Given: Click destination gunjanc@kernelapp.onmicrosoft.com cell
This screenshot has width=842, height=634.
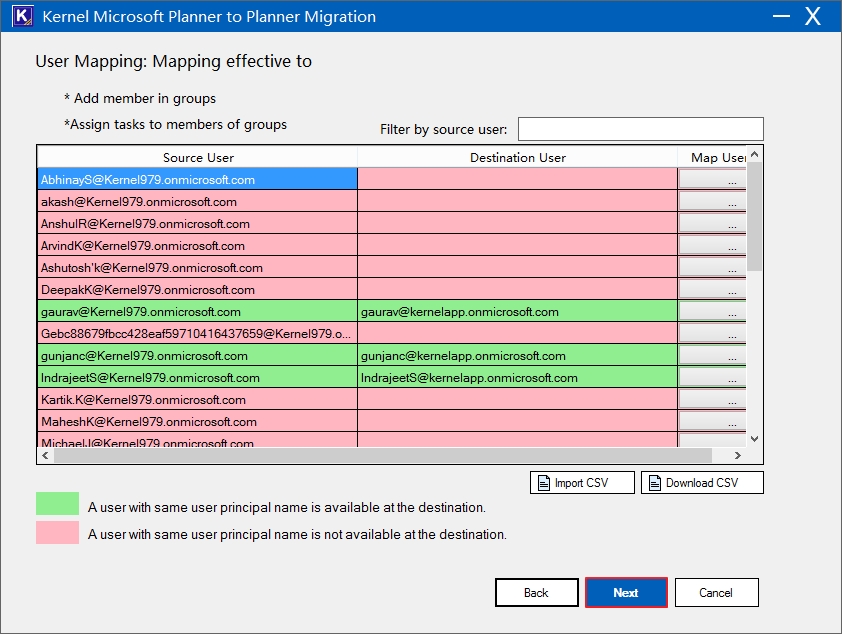Looking at the screenshot, I should (517, 355).
